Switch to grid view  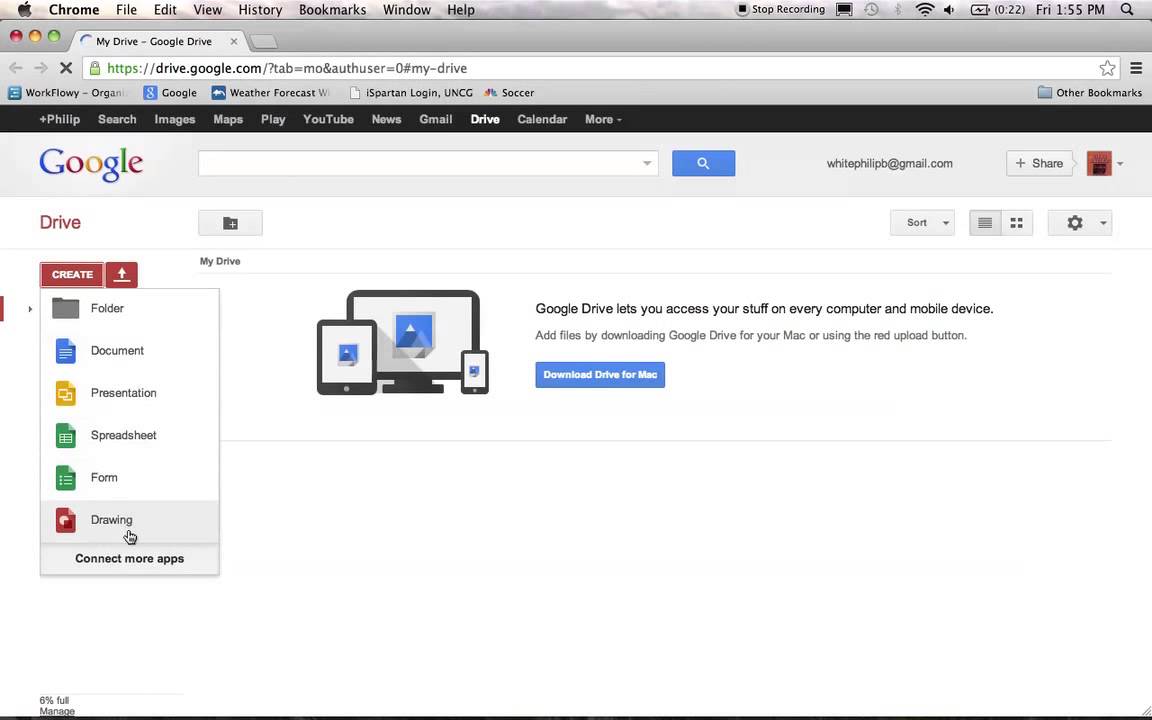coord(1017,223)
